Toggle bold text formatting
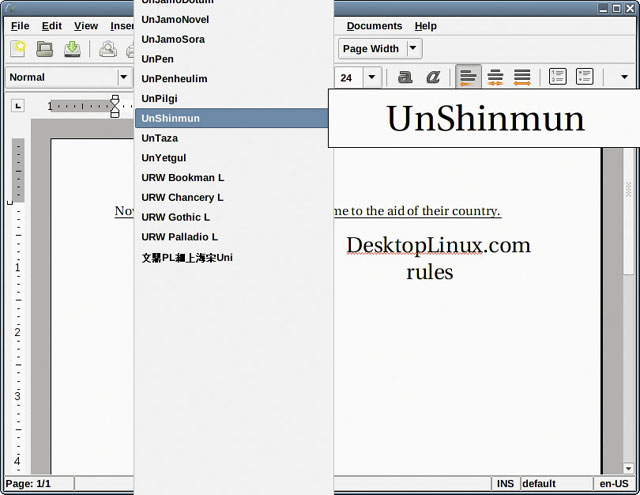This screenshot has width=640, height=495. click(404, 77)
